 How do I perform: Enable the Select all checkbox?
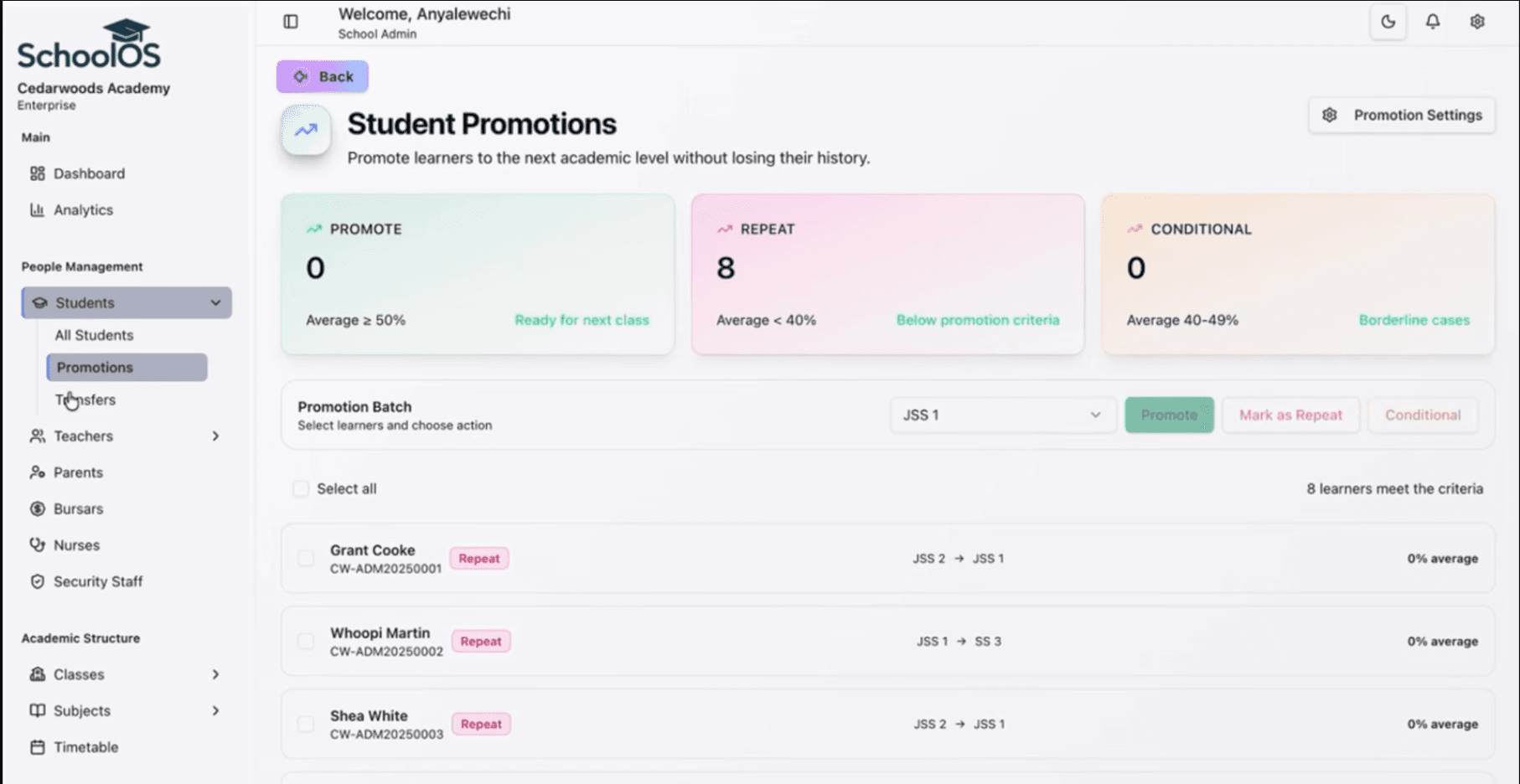point(300,488)
